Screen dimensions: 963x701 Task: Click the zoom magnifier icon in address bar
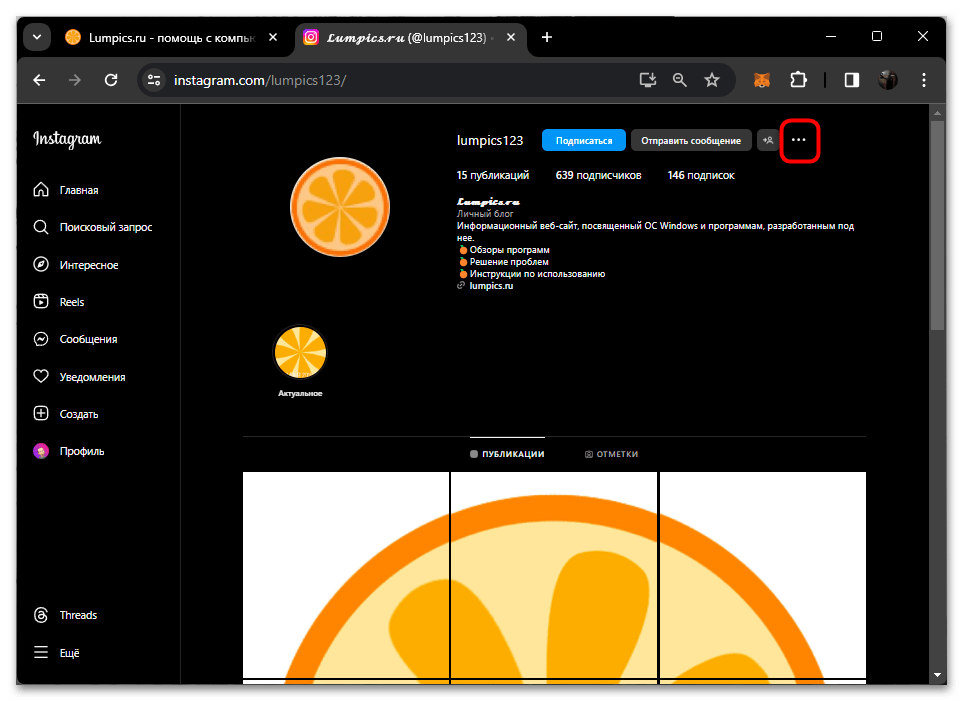[679, 80]
